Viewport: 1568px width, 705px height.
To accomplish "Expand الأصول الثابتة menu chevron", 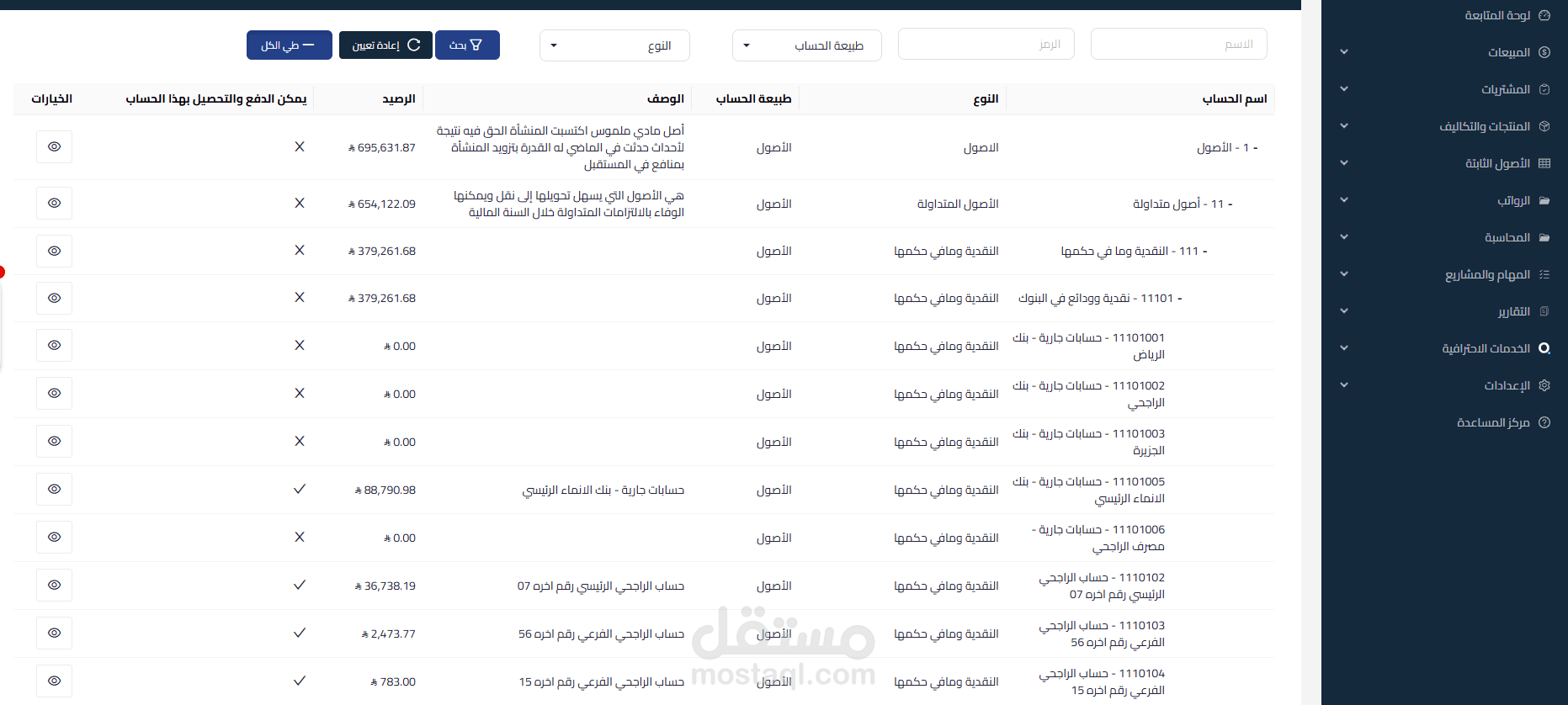I will [x=1344, y=163].
